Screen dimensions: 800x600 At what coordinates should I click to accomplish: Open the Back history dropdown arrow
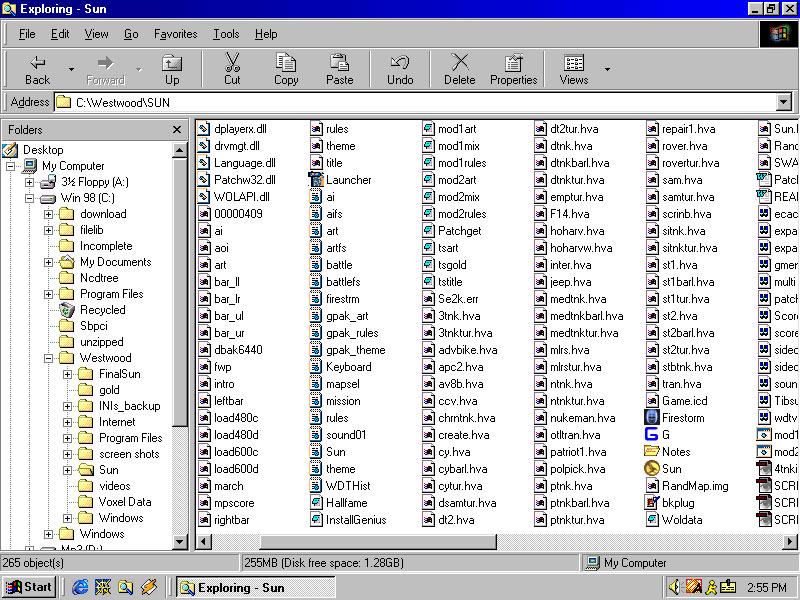pyautogui.click(x=71, y=69)
